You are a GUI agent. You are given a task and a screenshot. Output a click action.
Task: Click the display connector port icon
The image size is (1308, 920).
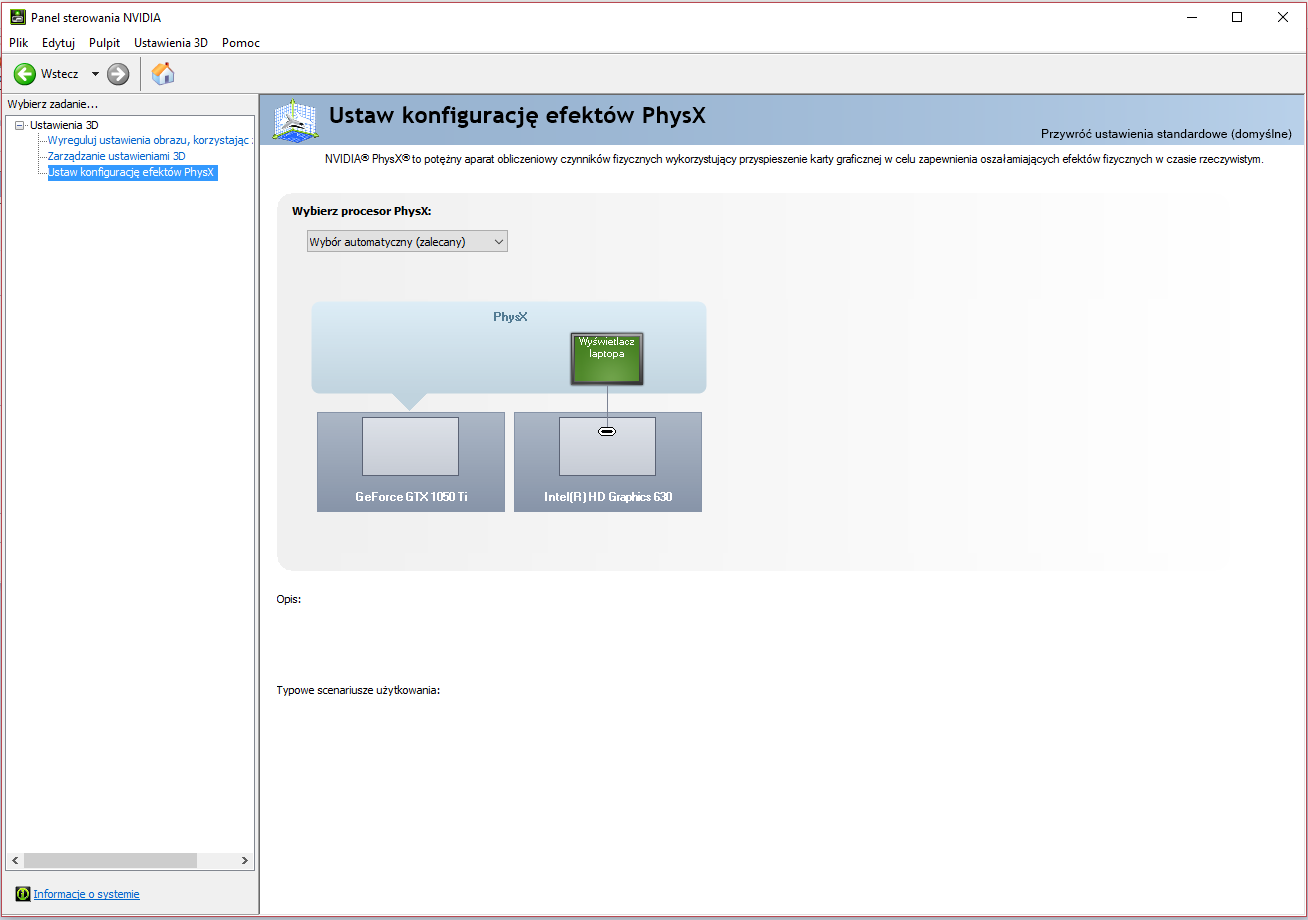click(607, 431)
